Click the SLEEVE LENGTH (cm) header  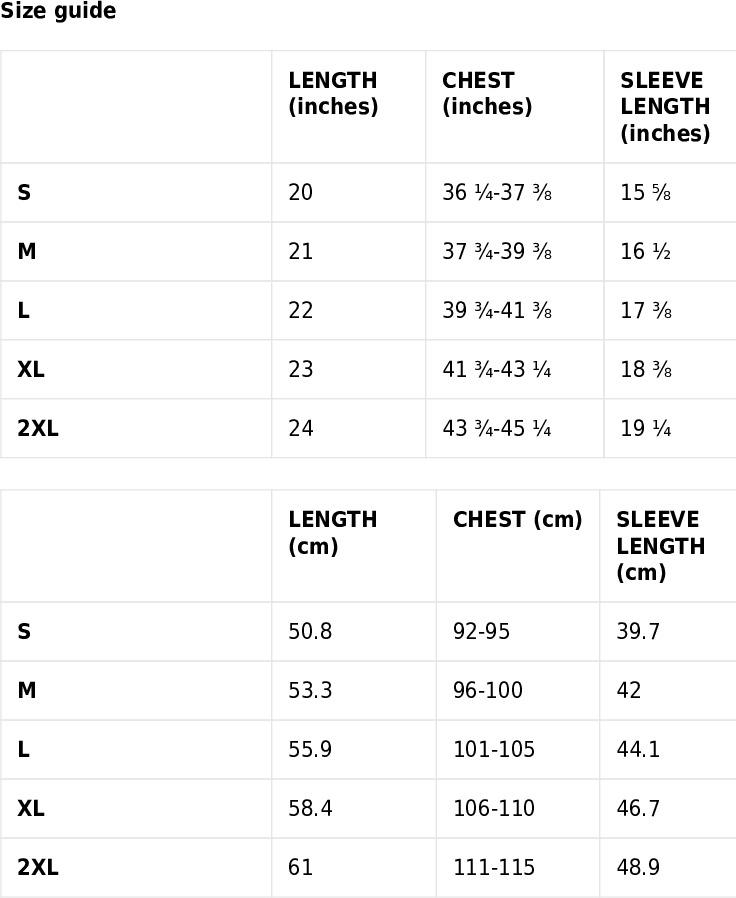click(x=660, y=546)
